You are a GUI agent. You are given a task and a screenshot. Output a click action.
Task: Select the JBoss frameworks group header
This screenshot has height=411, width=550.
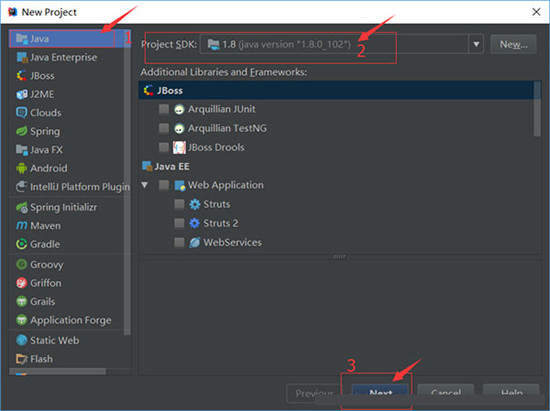336,90
